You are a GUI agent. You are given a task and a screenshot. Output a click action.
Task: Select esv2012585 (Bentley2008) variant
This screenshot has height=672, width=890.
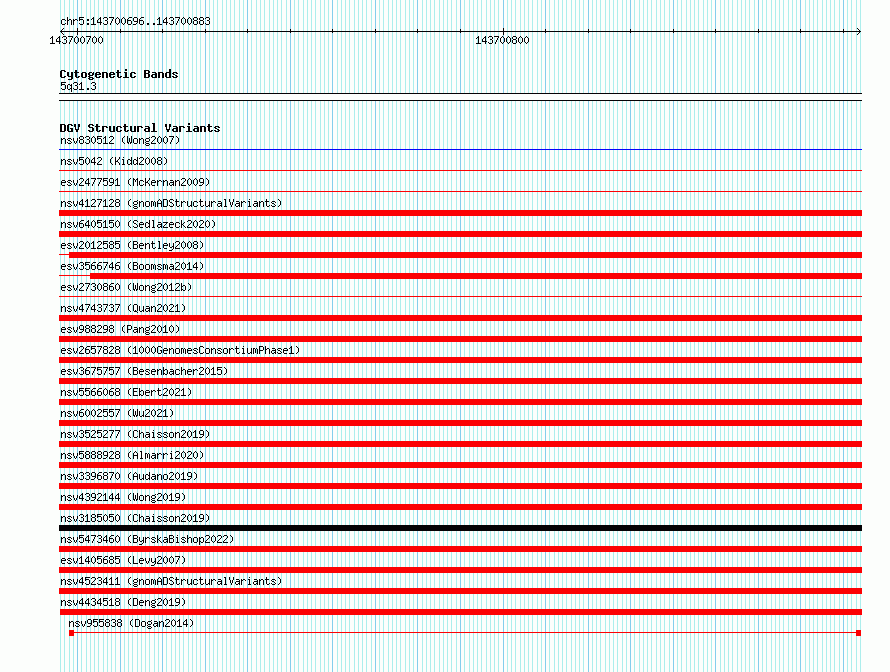pyautogui.click(x=132, y=245)
